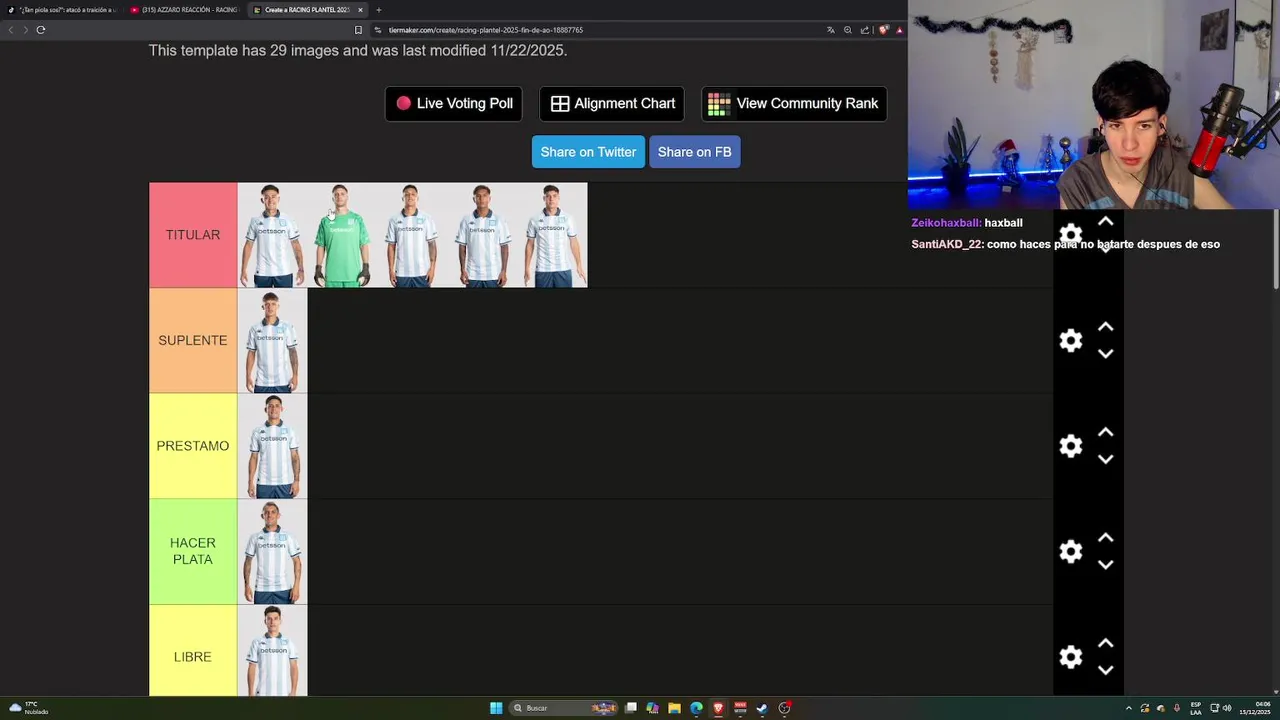Screen dimensions: 1280x720
Task: Open settings gear for SUPLENTE row
Action: click(1071, 340)
